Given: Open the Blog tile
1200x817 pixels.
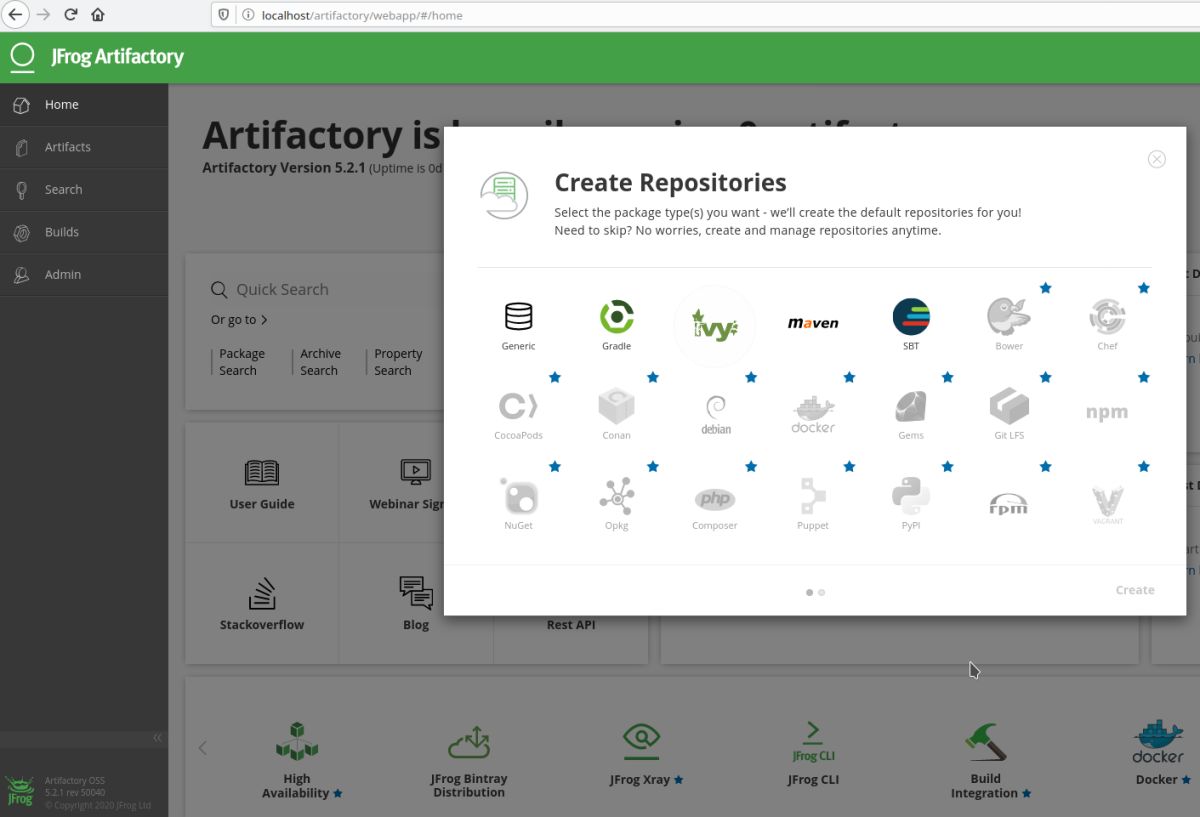Looking at the screenshot, I should coord(416,603).
